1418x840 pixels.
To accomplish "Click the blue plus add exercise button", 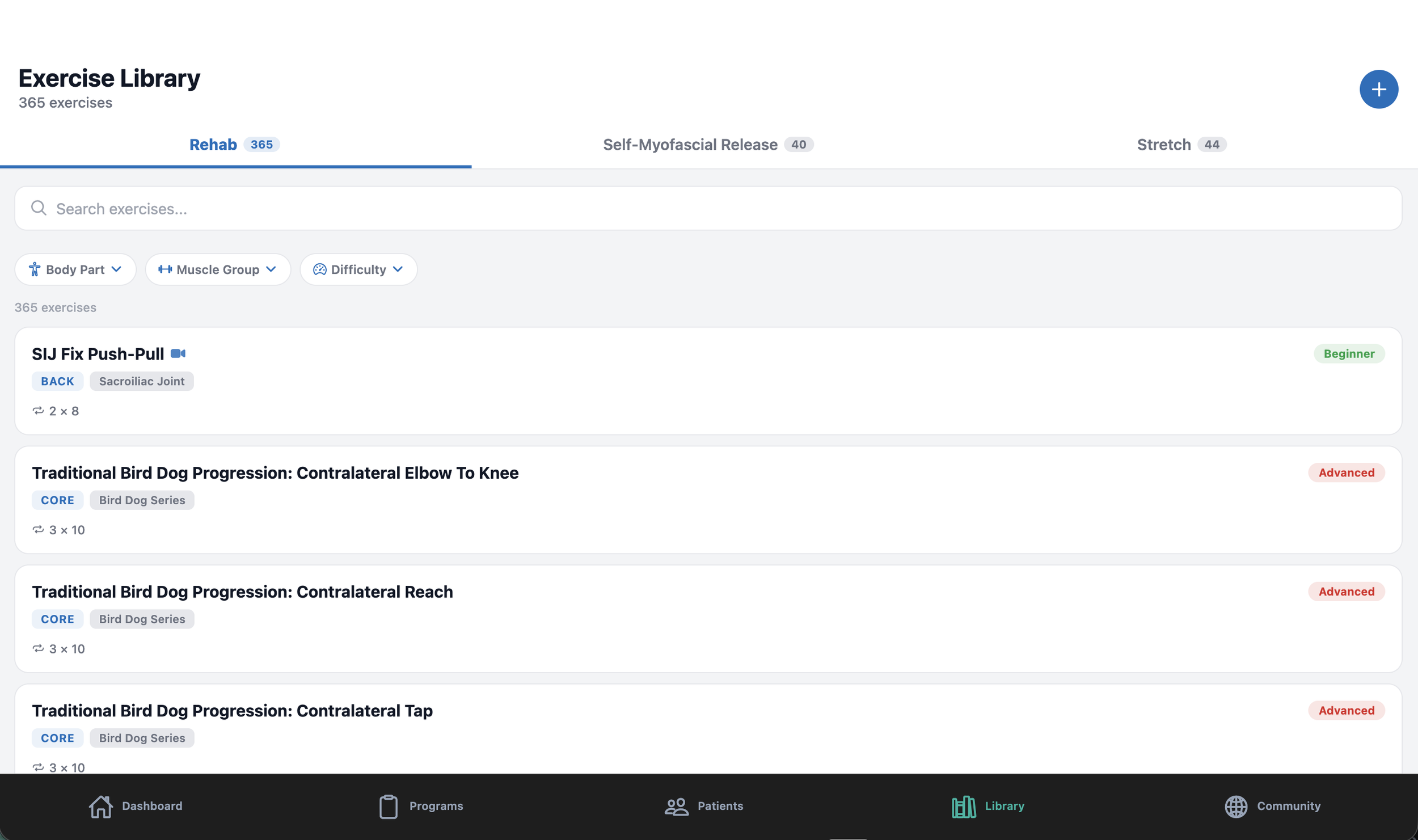I will [x=1378, y=89].
